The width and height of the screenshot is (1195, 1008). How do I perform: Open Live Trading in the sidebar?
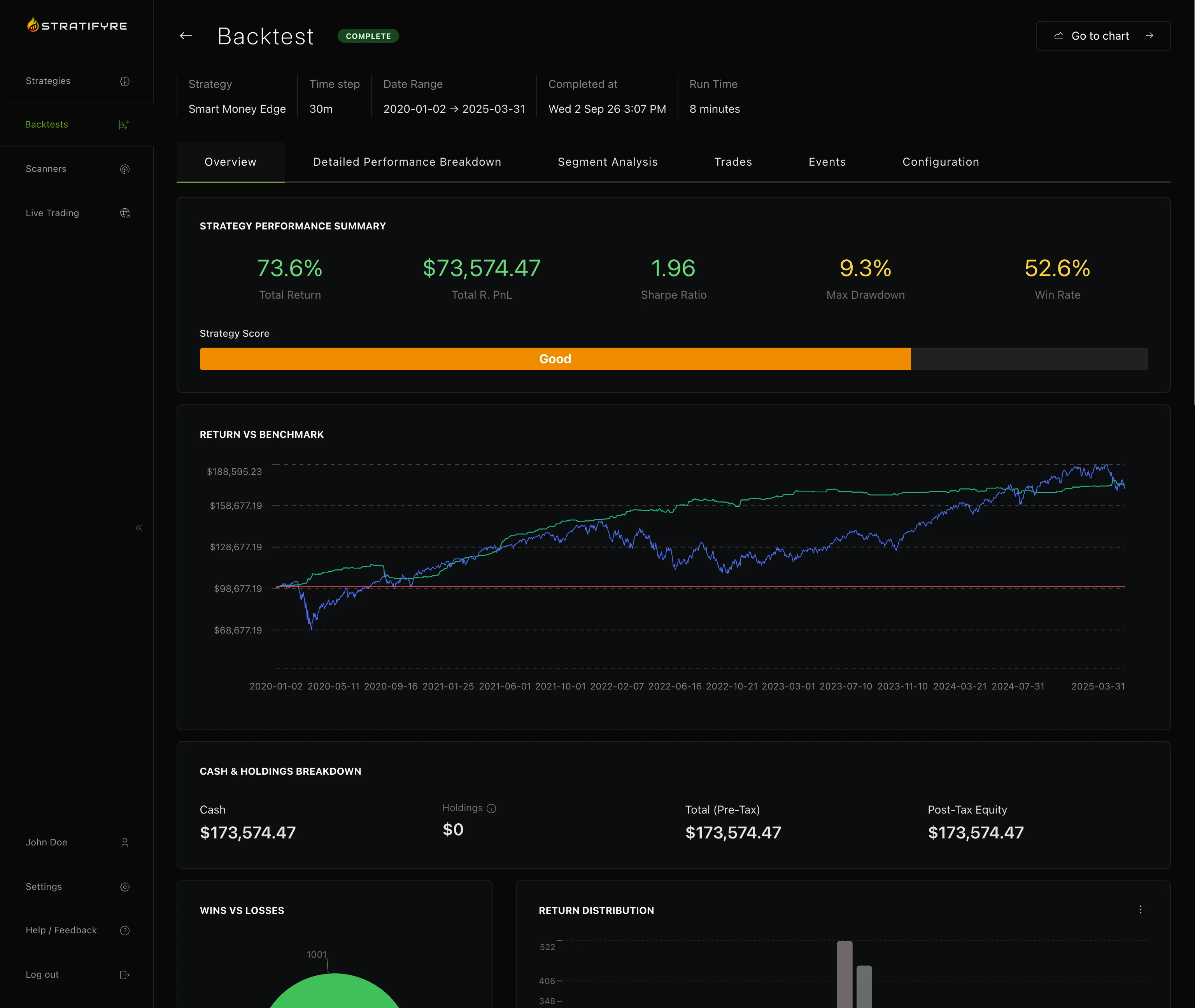pos(77,213)
